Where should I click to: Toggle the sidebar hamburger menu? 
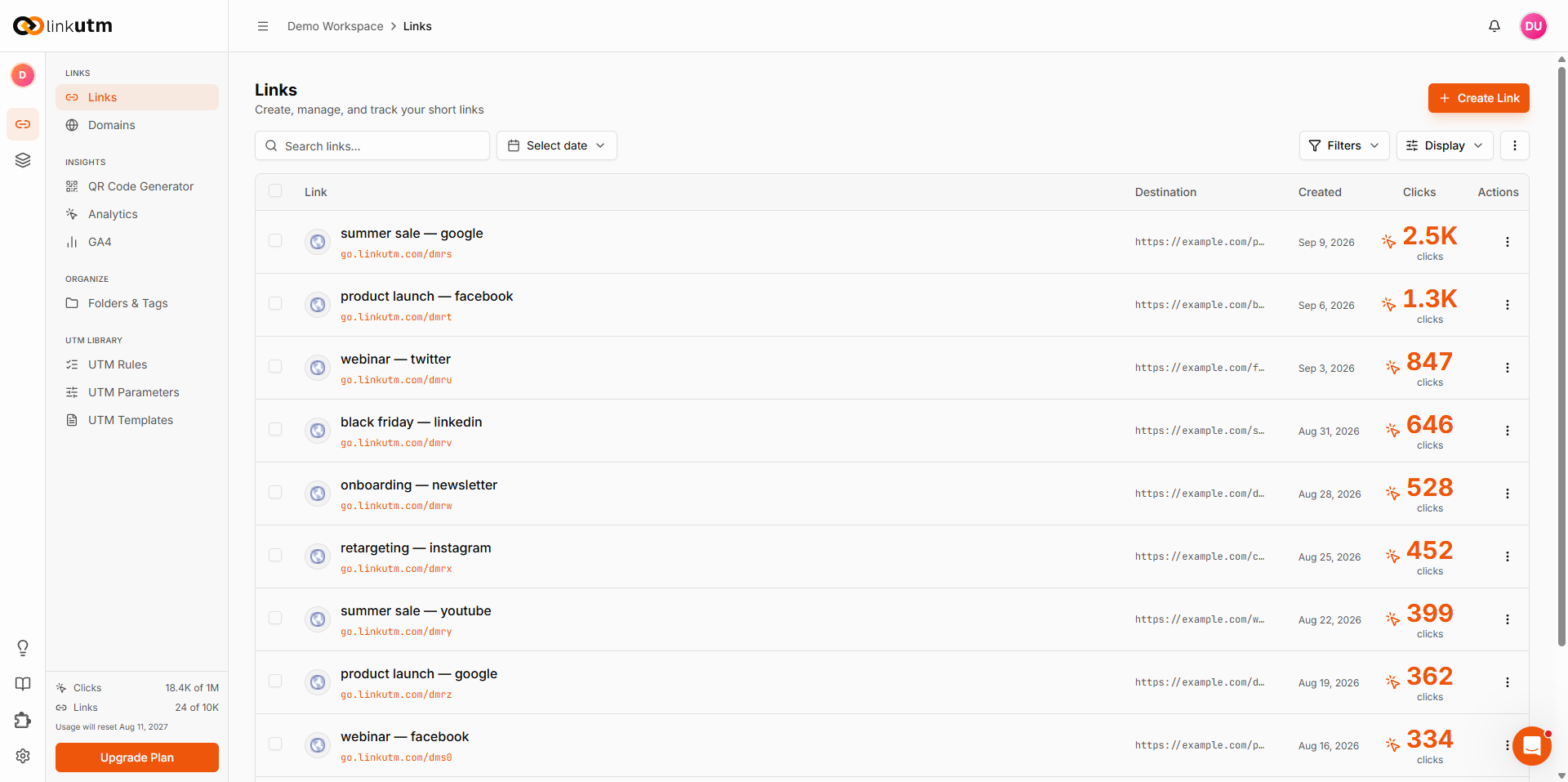(263, 26)
